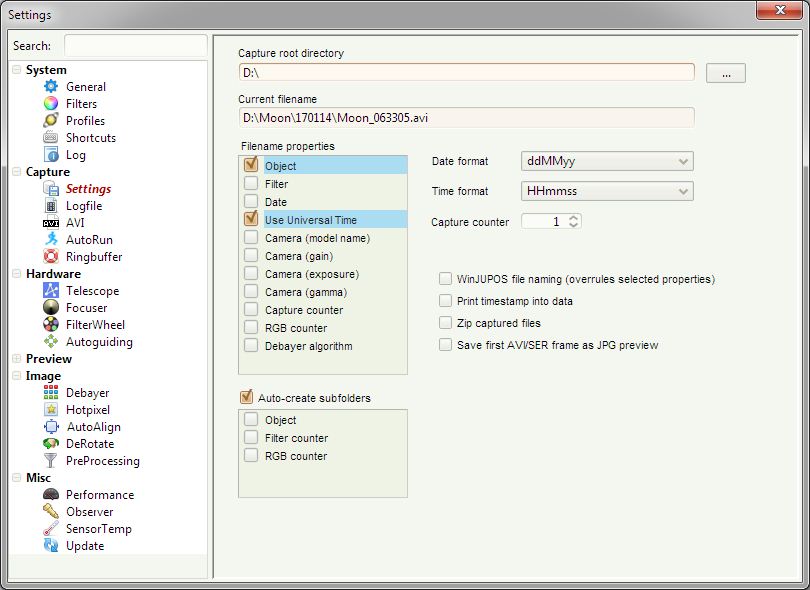Screen dimensions: 810x590
Task: Increase the Capture counter value
Action: click(x=573, y=218)
